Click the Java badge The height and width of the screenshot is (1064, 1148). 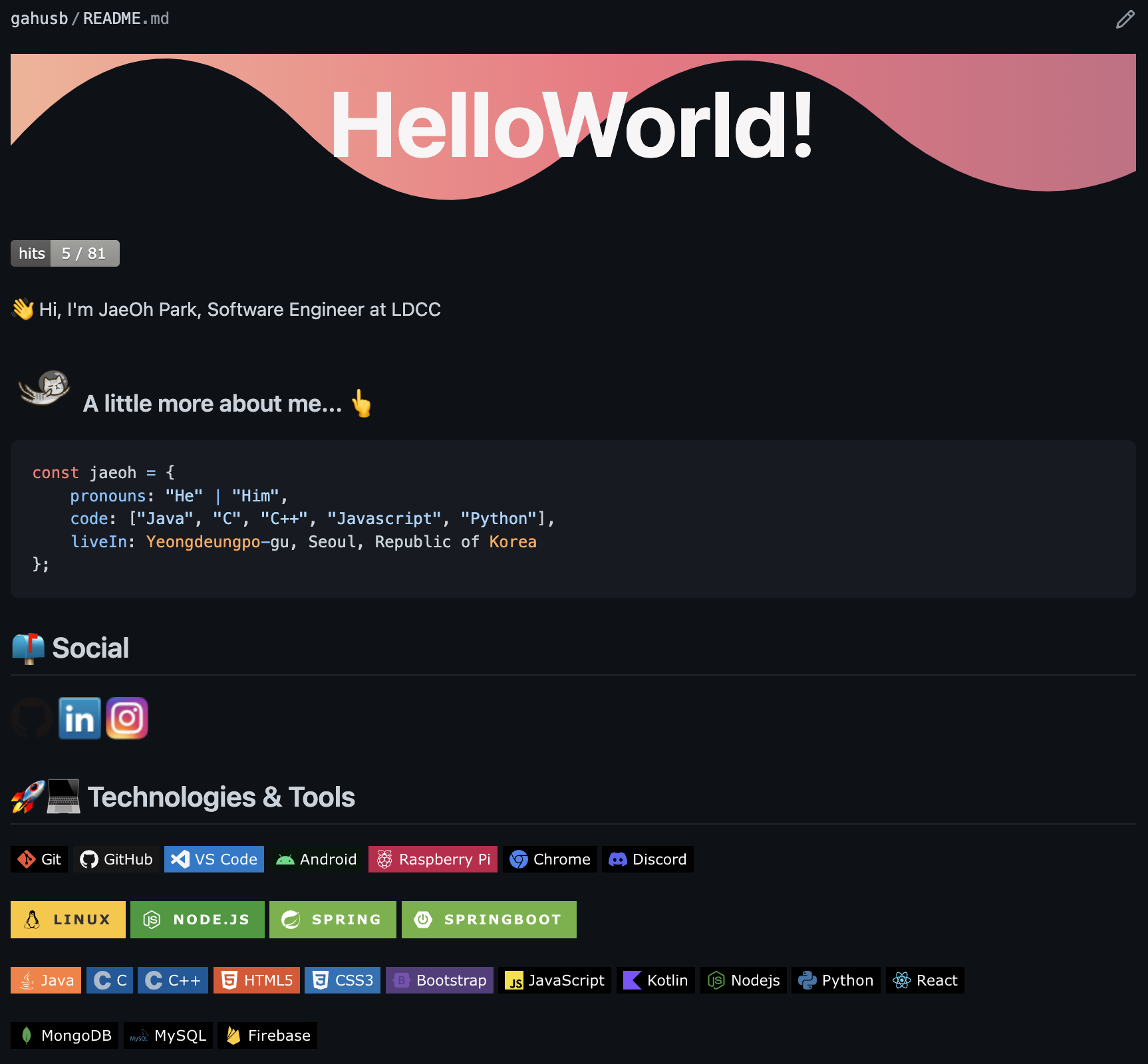coord(45,980)
